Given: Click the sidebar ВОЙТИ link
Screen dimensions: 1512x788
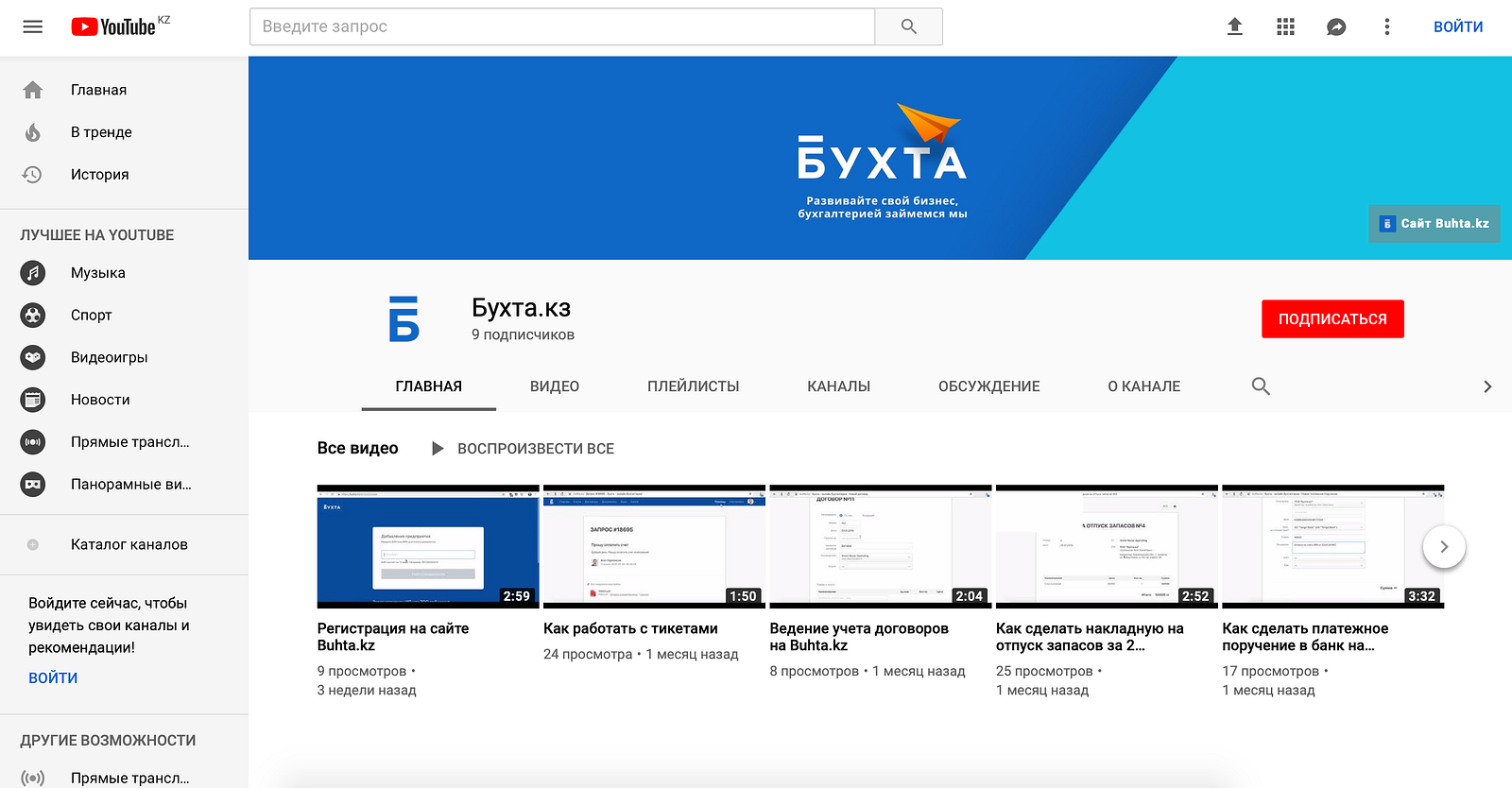Looking at the screenshot, I should point(53,677).
